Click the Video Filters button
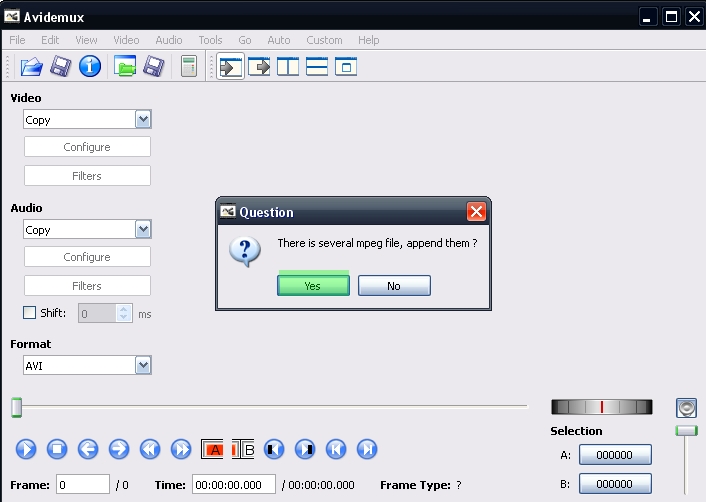This screenshot has height=502, width=706. pos(87,176)
